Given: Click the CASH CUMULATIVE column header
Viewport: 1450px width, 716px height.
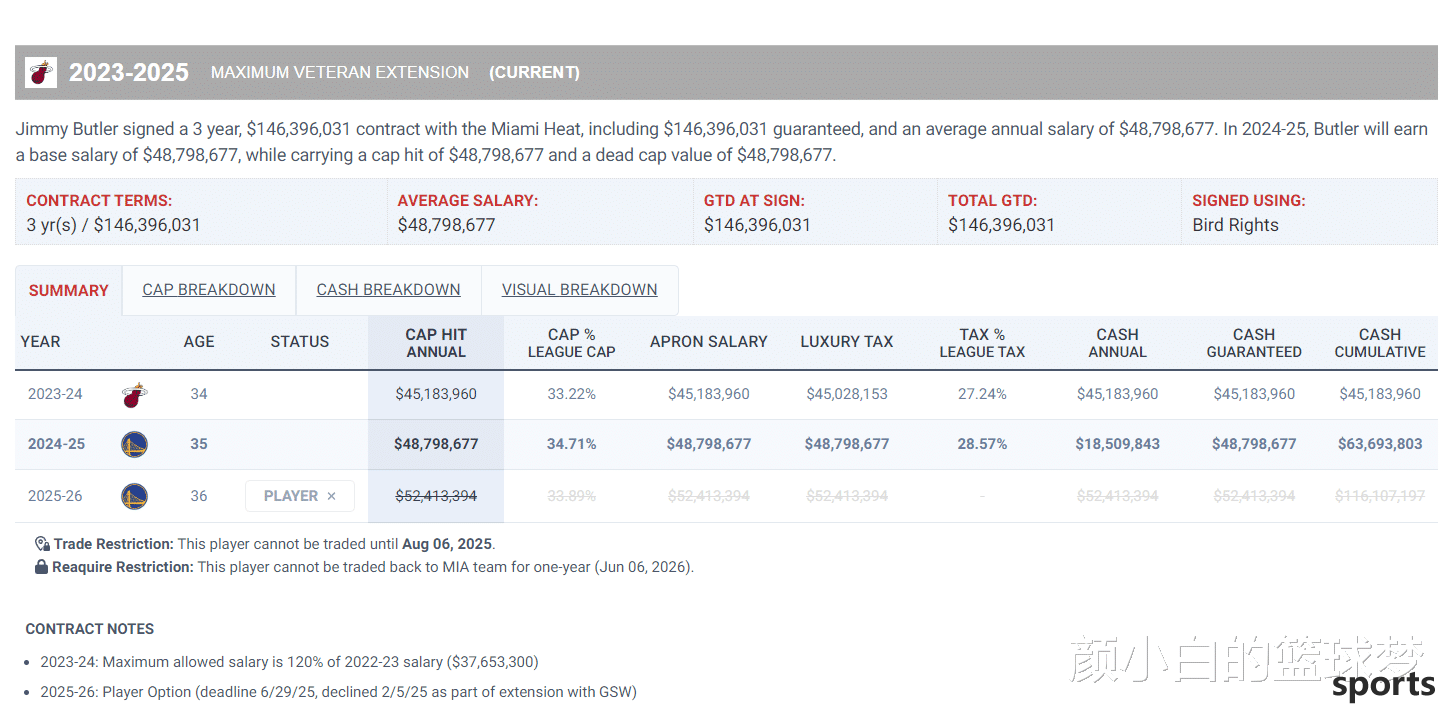Looking at the screenshot, I should point(1380,343).
